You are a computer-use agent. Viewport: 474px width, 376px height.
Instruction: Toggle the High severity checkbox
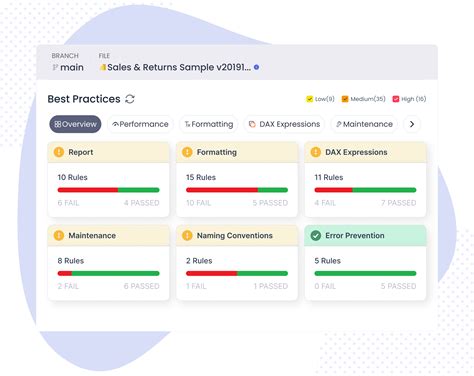[396, 99]
